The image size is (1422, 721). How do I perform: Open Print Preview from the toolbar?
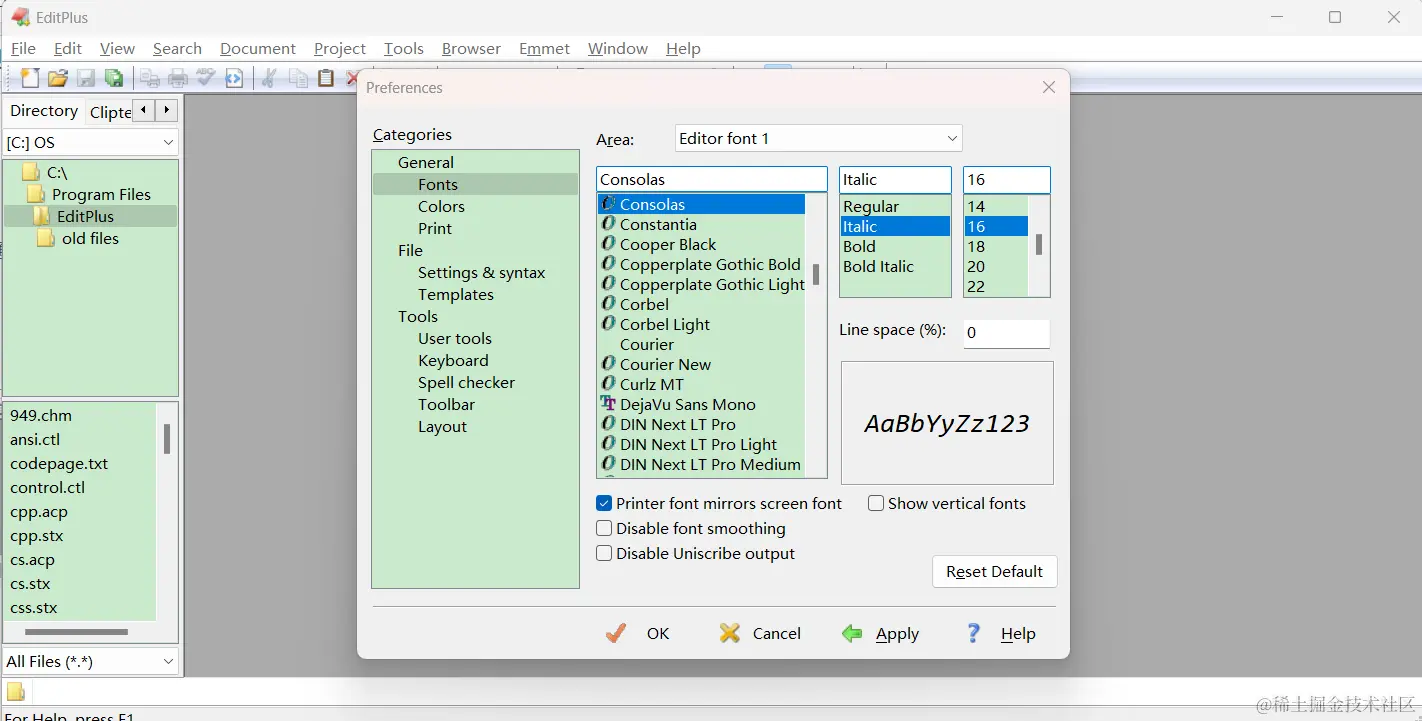click(150, 78)
